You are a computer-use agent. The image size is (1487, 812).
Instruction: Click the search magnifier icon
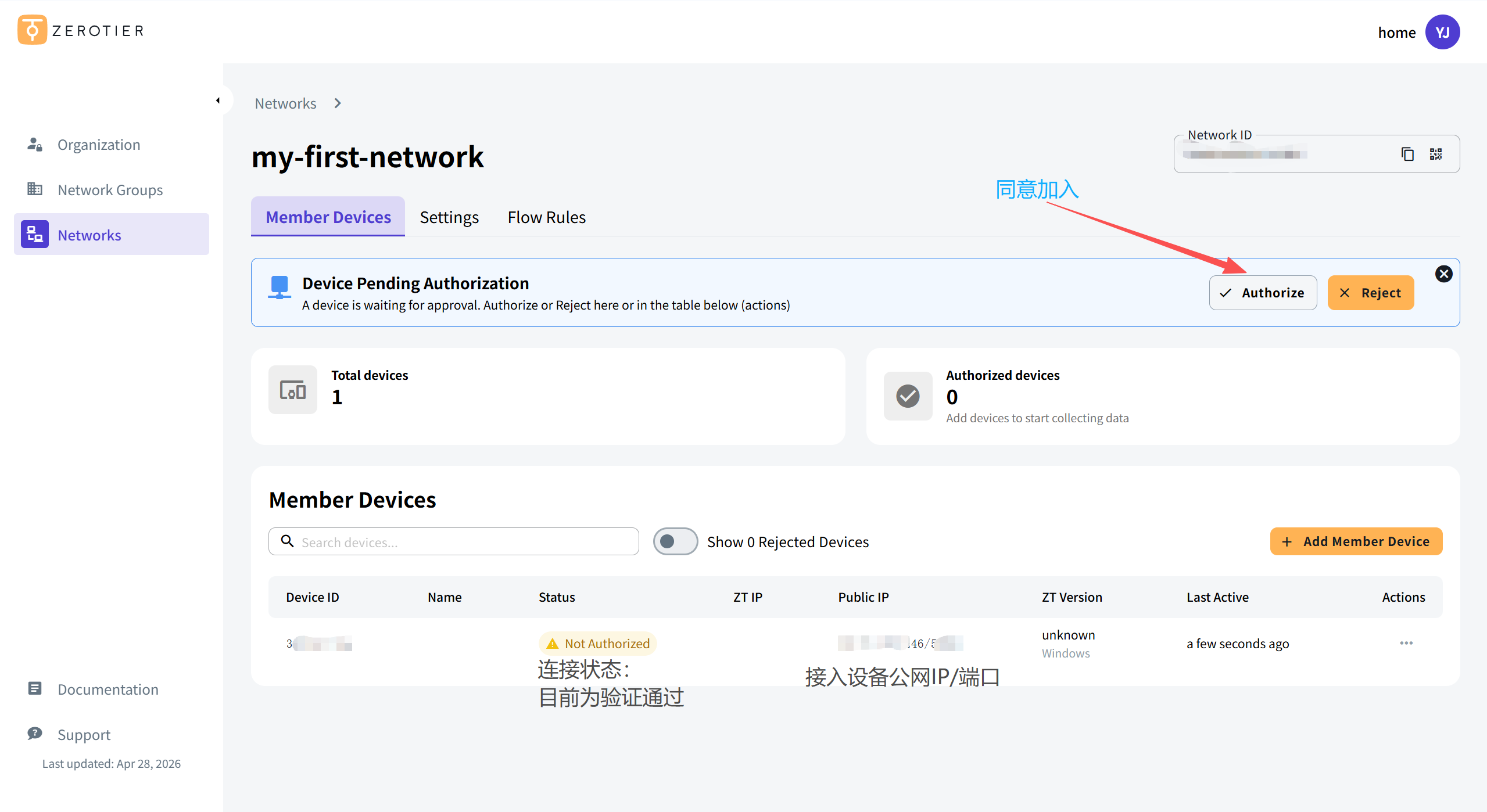point(287,541)
